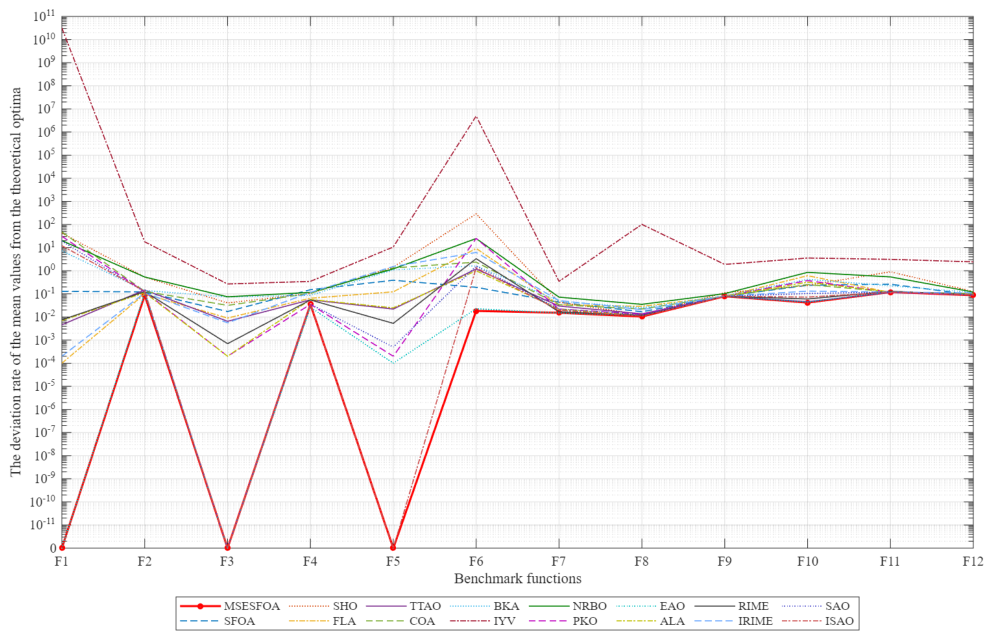The width and height of the screenshot is (992, 639).
Task: Select the EAO legend entry
Action: tap(671, 606)
